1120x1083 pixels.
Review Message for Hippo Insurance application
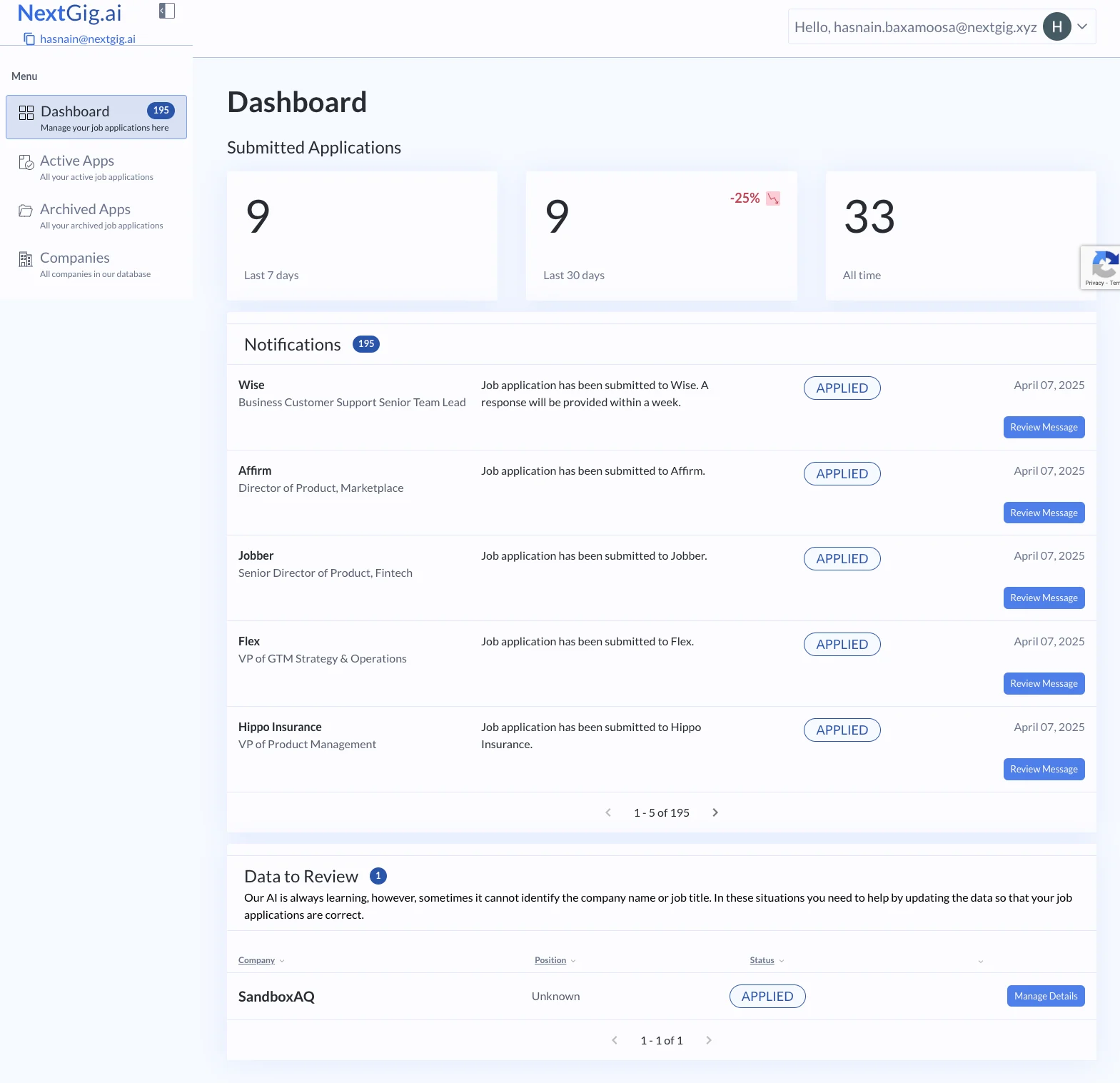[x=1044, y=769]
